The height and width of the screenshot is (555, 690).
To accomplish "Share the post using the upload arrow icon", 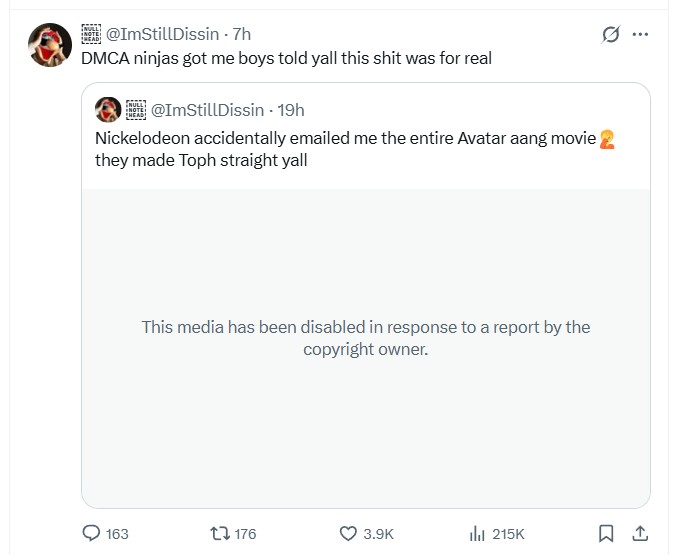I will pyautogui.click(x=641, y=533).
